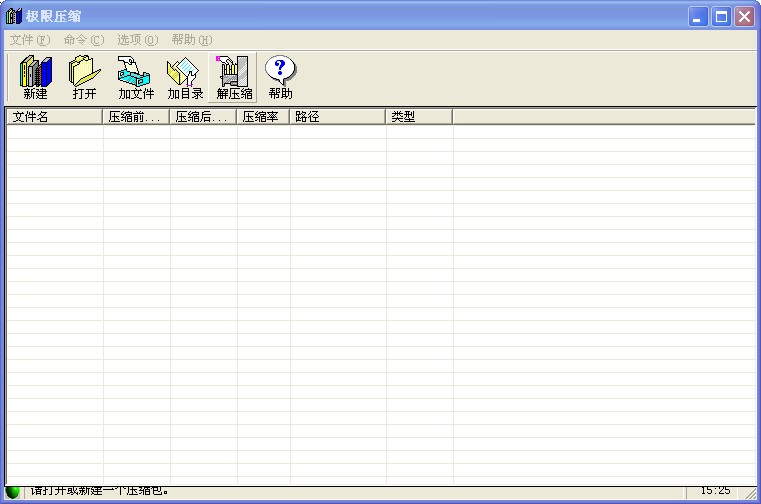This screenshot has width=761, height=504.
Task: Open help via the 帮助 question-mark icon
Action: click(280, 77)
